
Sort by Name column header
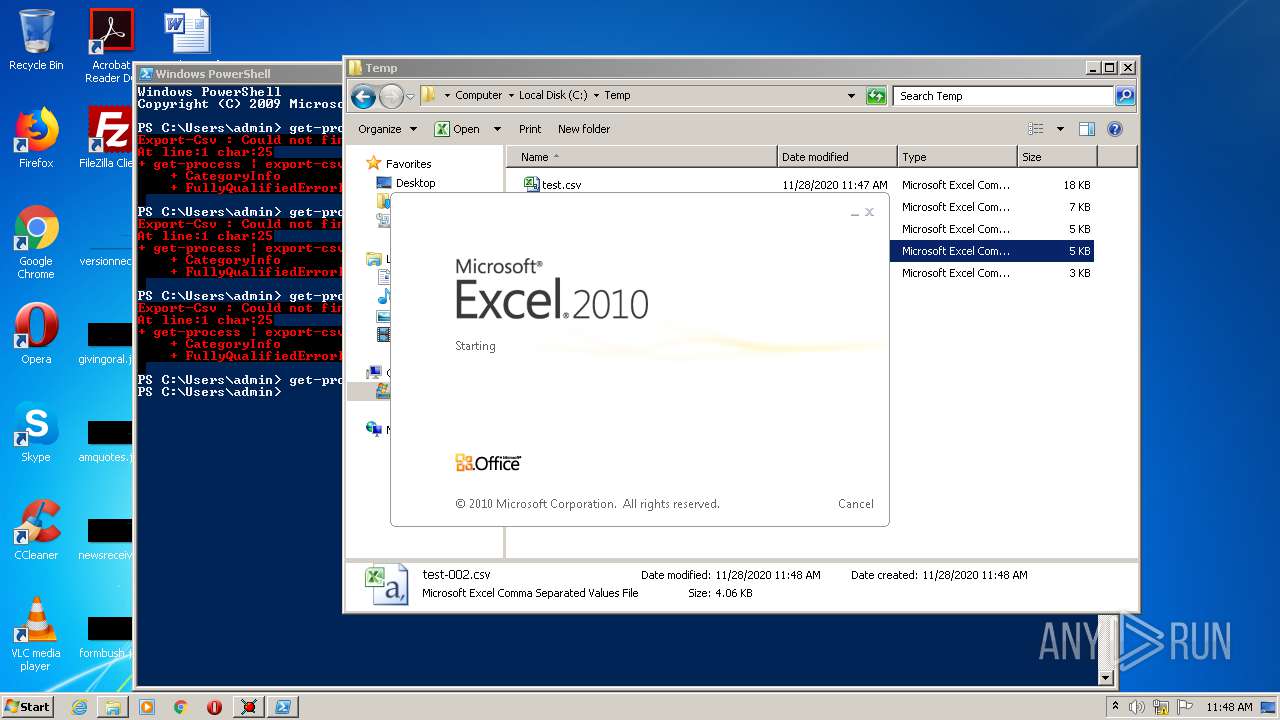tap(642, 157)
